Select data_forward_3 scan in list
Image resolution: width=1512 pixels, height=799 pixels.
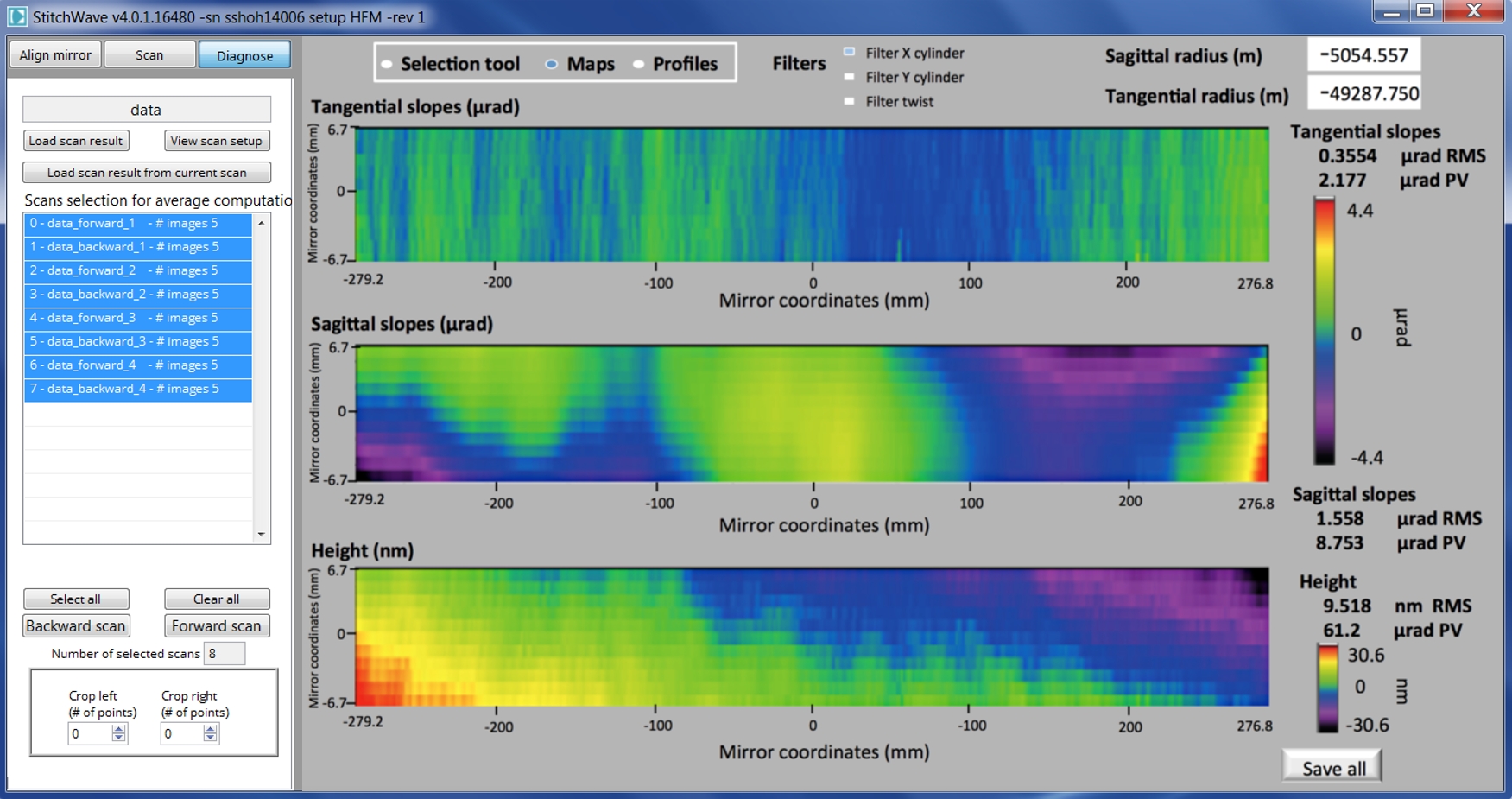click(138, 318)
